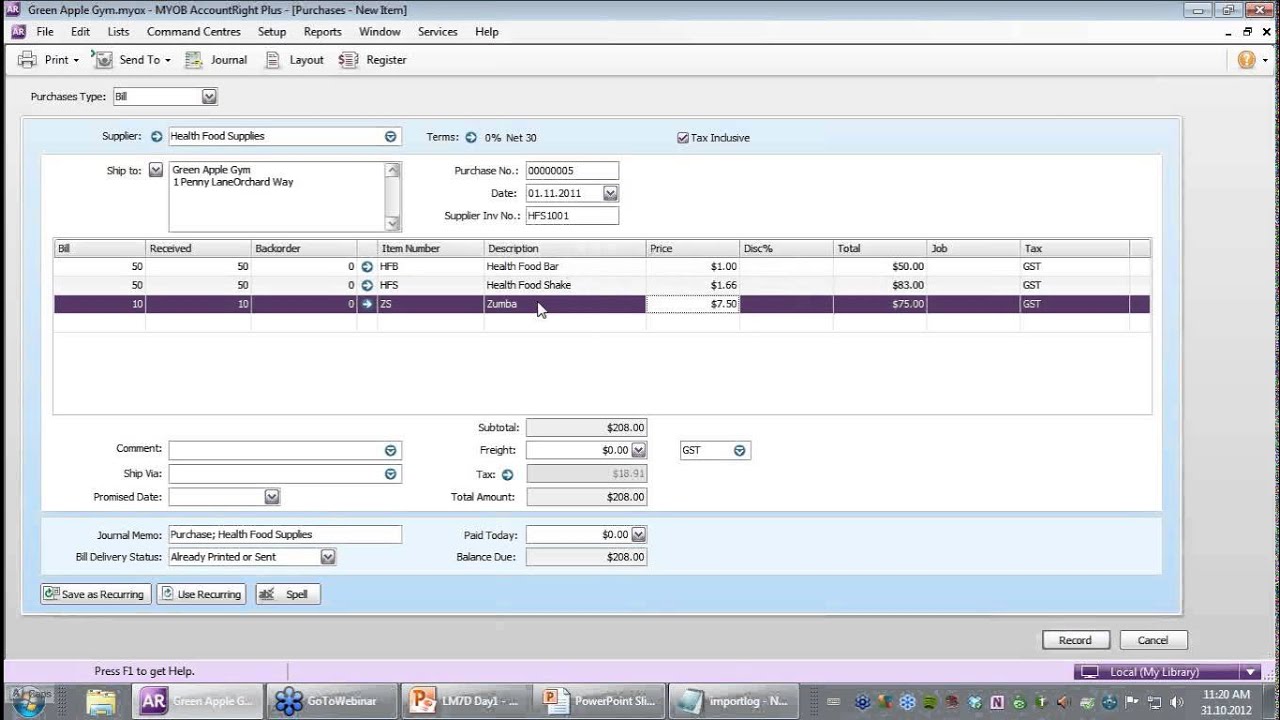Click the Purchase No. field
This screenshot has width=1280, height=720.
pos(572,171)
